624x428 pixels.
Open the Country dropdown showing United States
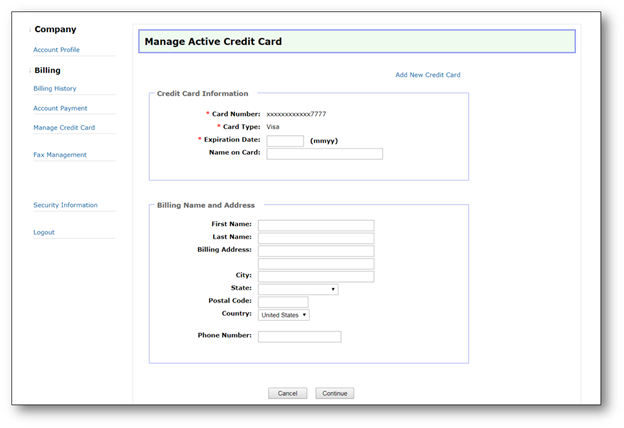(283, 315)
